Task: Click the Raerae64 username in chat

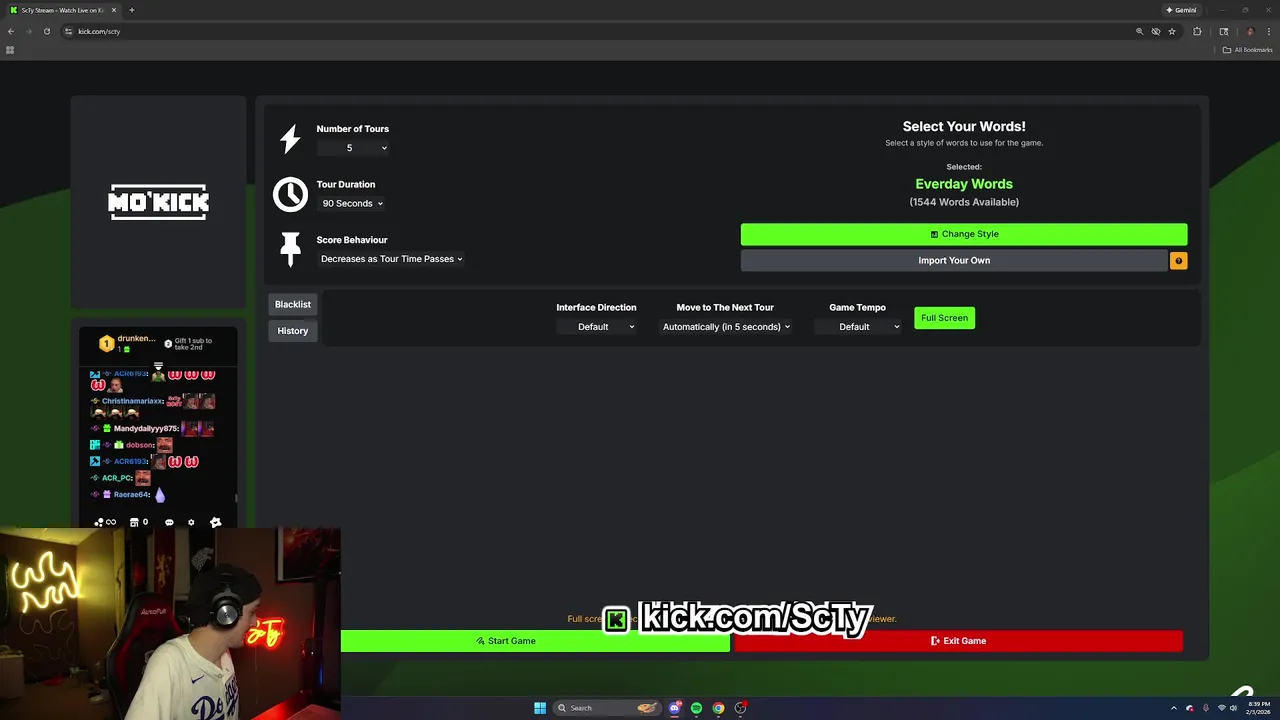Action: click(131, 495)
